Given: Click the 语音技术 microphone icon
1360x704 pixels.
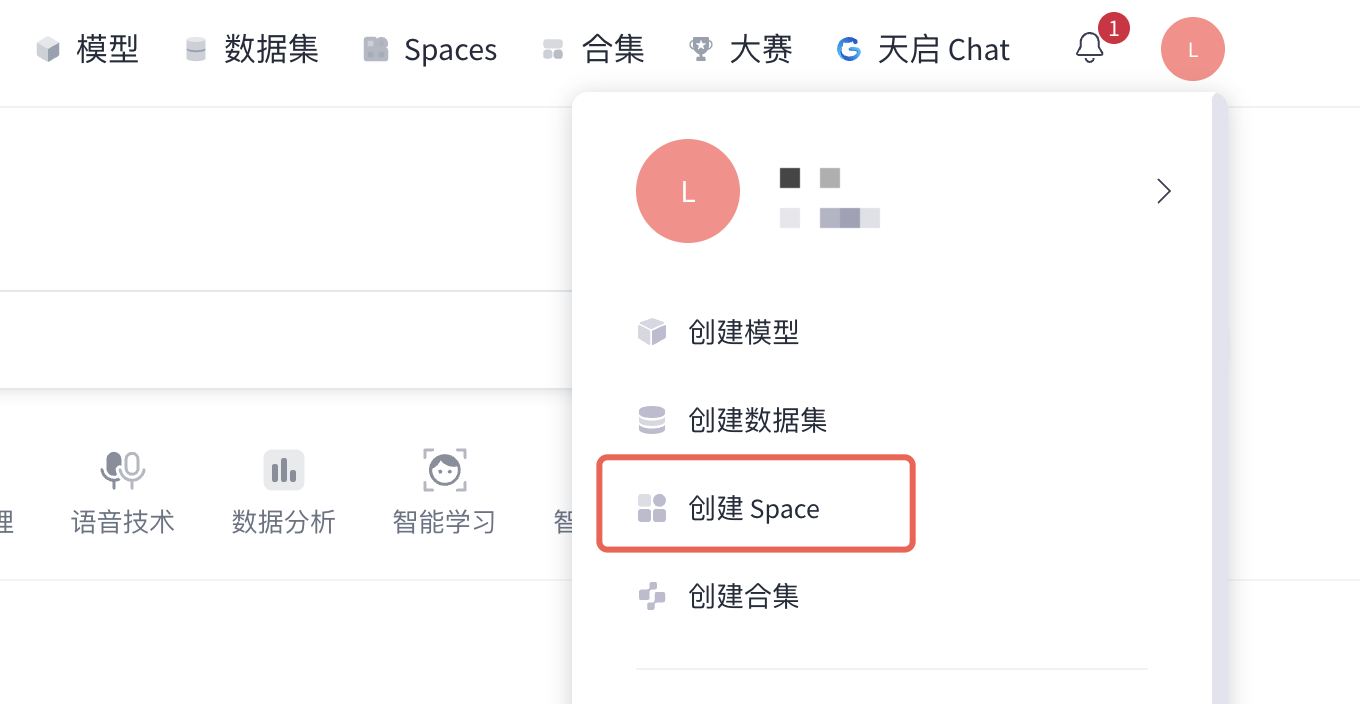Looking at the screenshot, I should (x=123, y=469).
